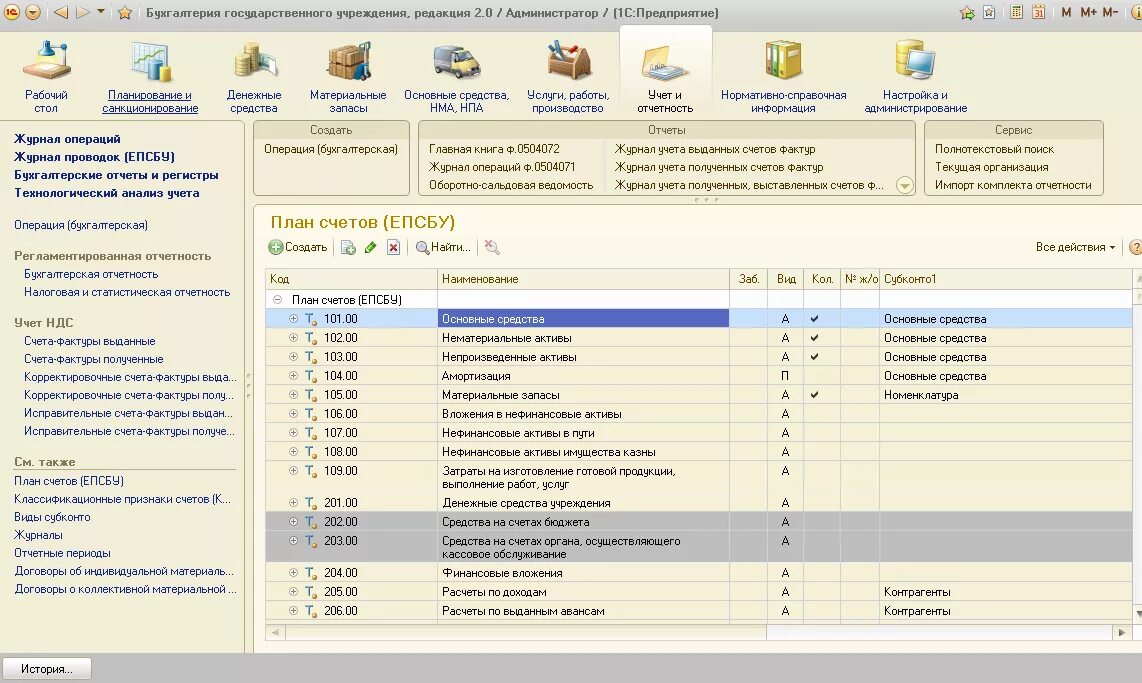Open Материальные запасы section icon

(348, 61)
